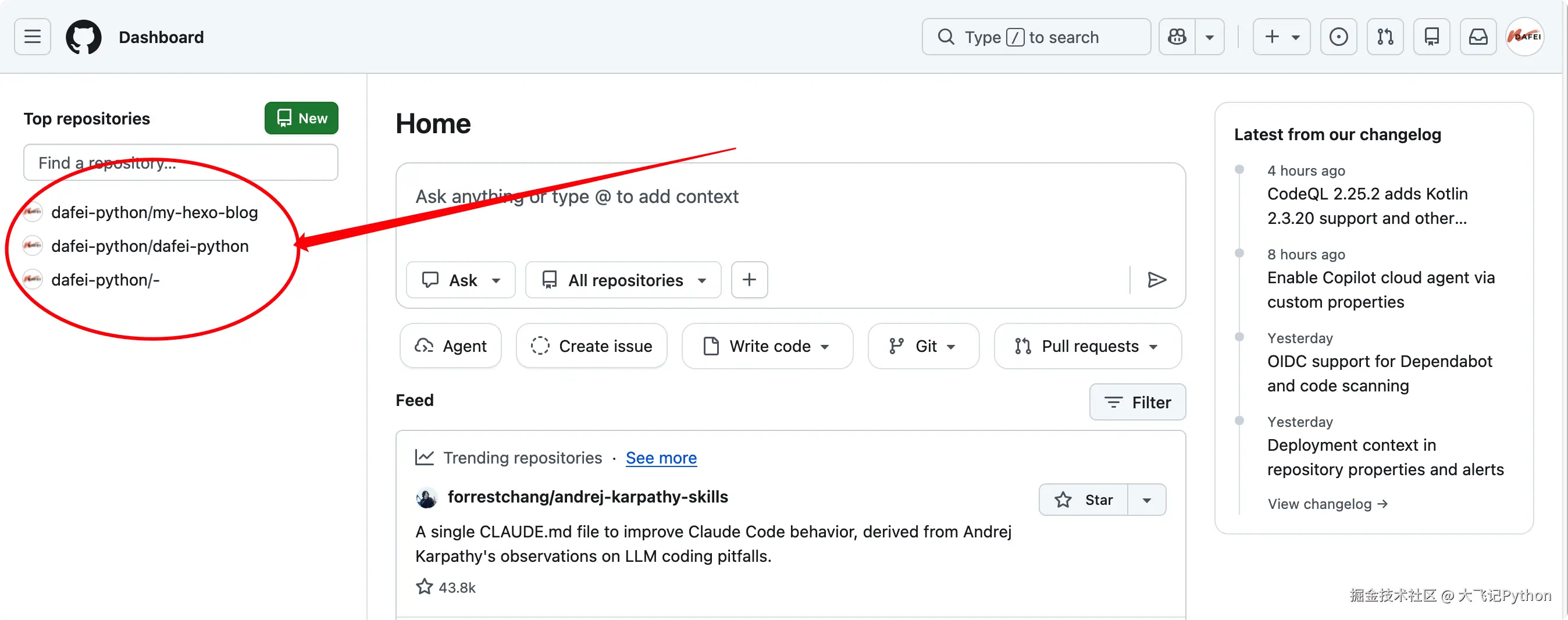Click the user profile avatar
The height and width of the screenshot is (620, 1568).
pyautogui.click(x=1524, y=37)
